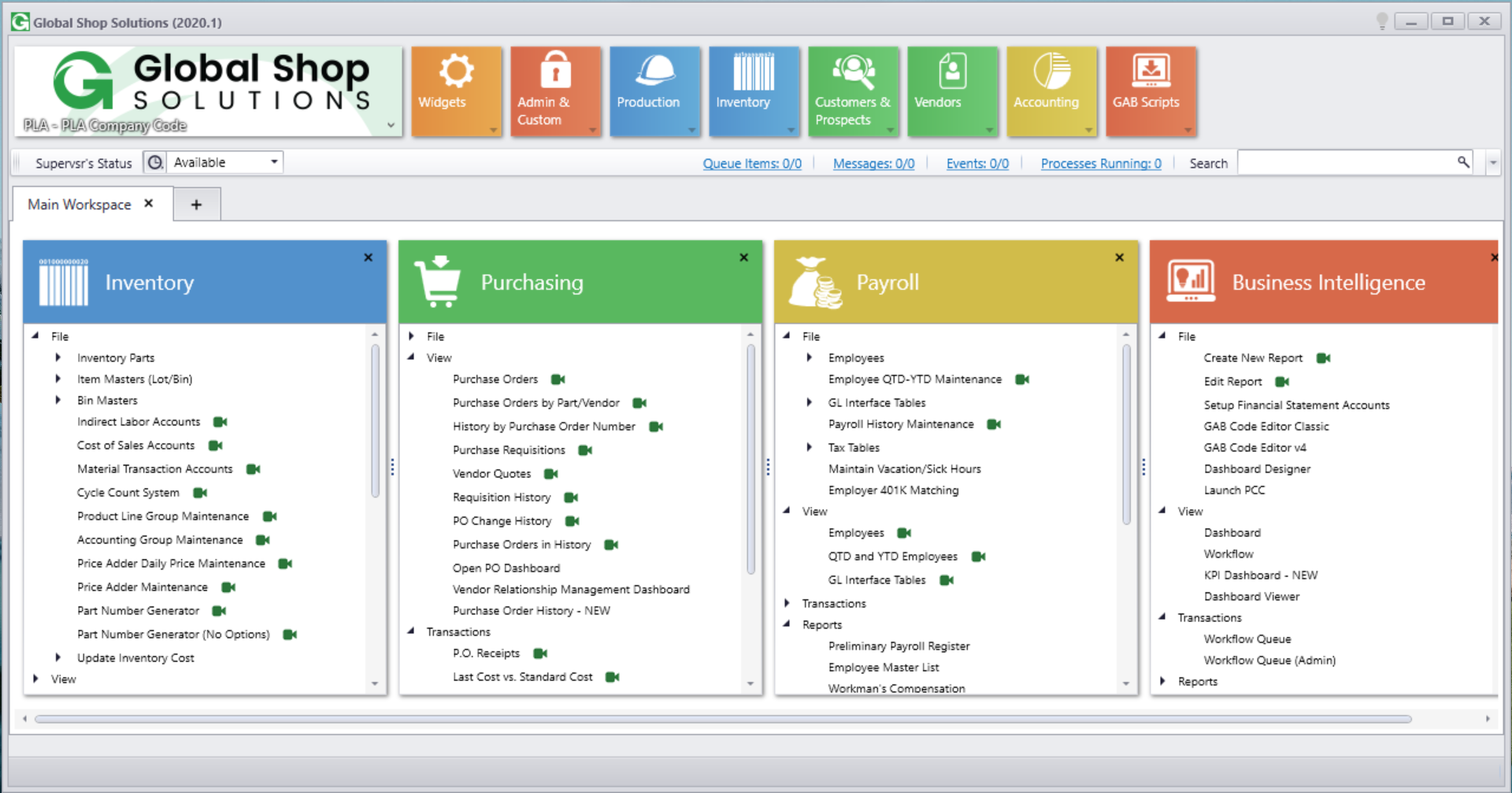This screenshot has width=1512, height=793.
Task: Open the Production module icon
Action: pyautogui.click(x=654, y=90)
